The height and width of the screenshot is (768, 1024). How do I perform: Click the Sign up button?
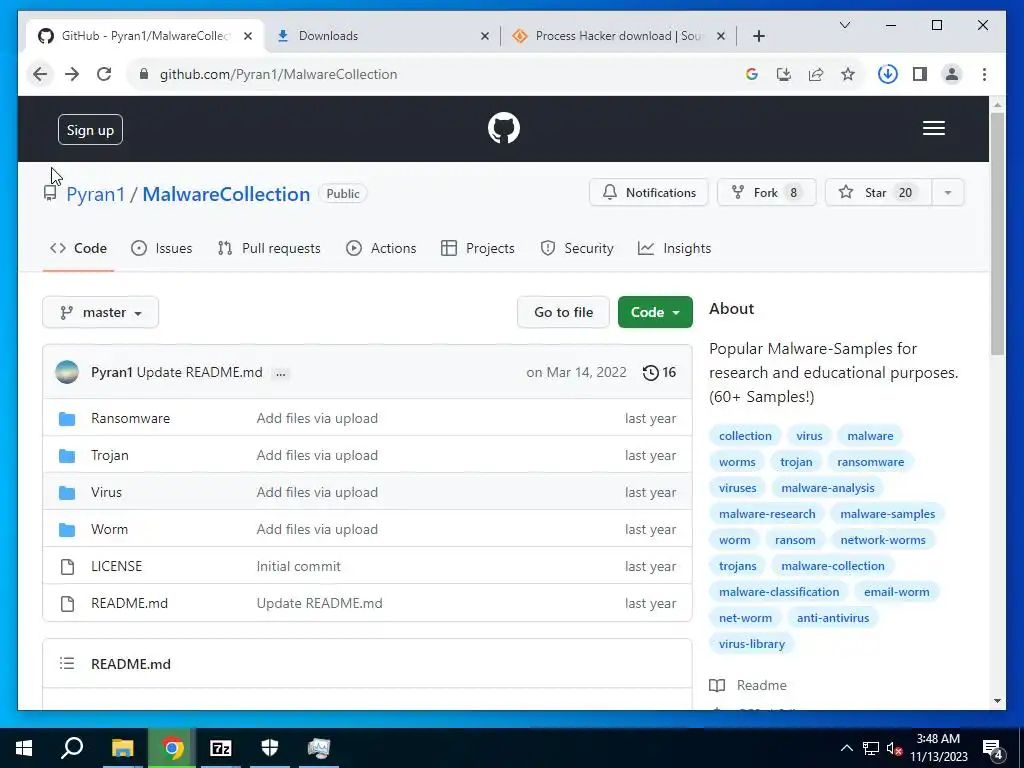tap(90, 130)
